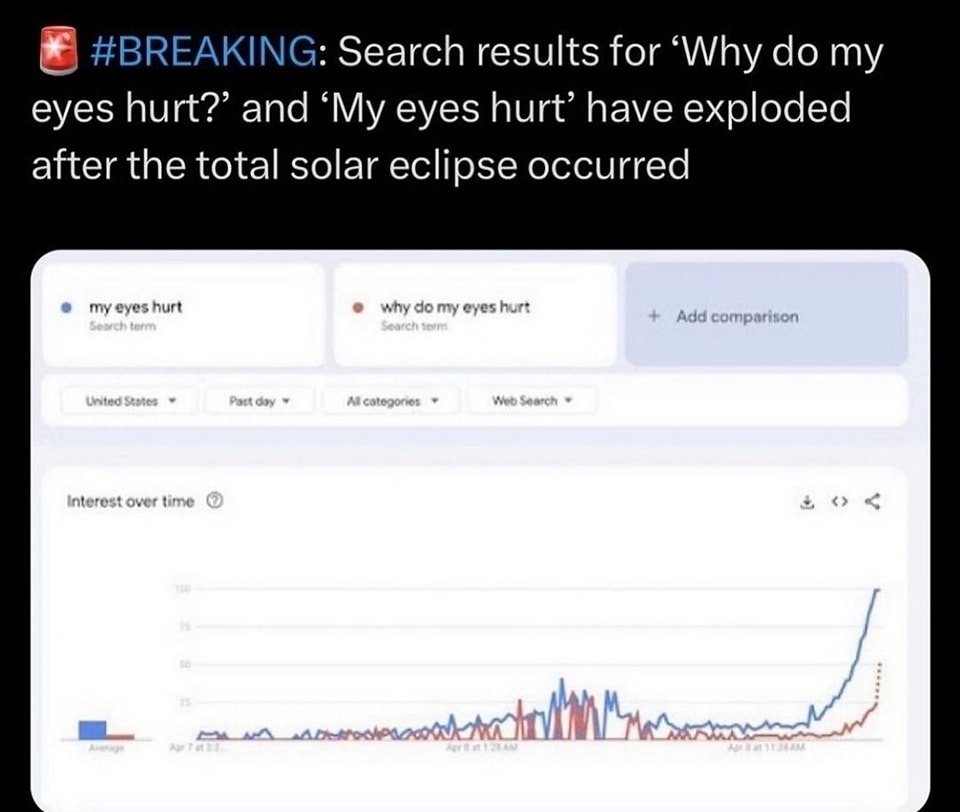Click the share chart icon
960x812 pixels.
tap(872, 502)
